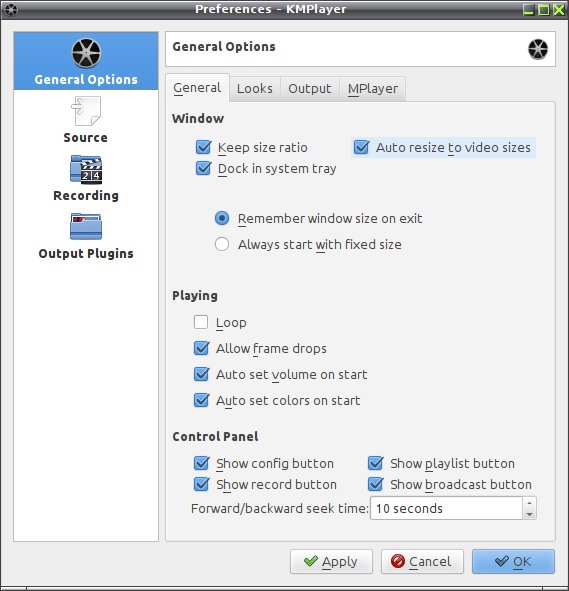569x591 pixels.
Task: Open the General Options film reel icon
Action: 86,53
